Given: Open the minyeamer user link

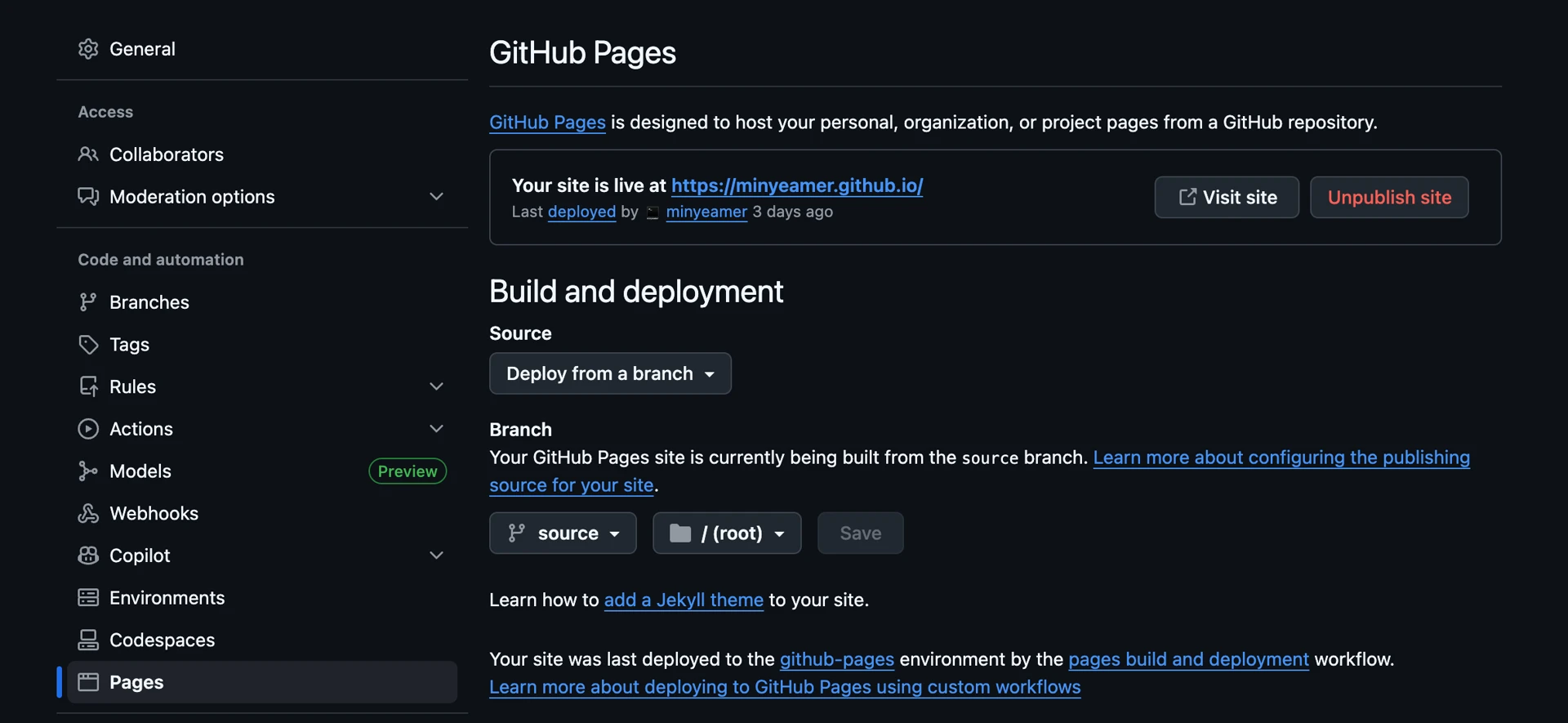Looking at the screenshot, I should [706, 212].
